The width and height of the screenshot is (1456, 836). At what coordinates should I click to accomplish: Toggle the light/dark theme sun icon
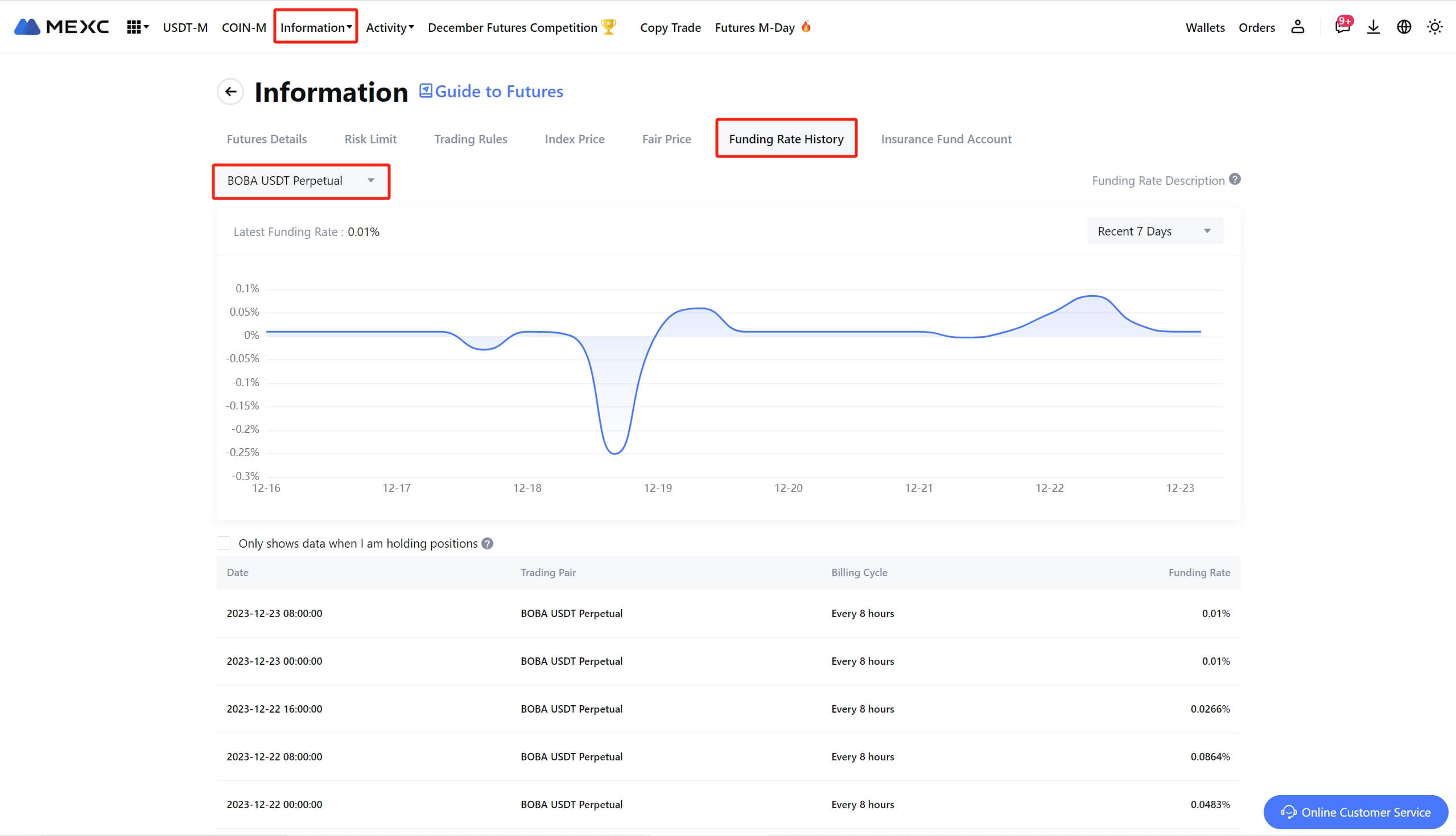click(1435, 27)
